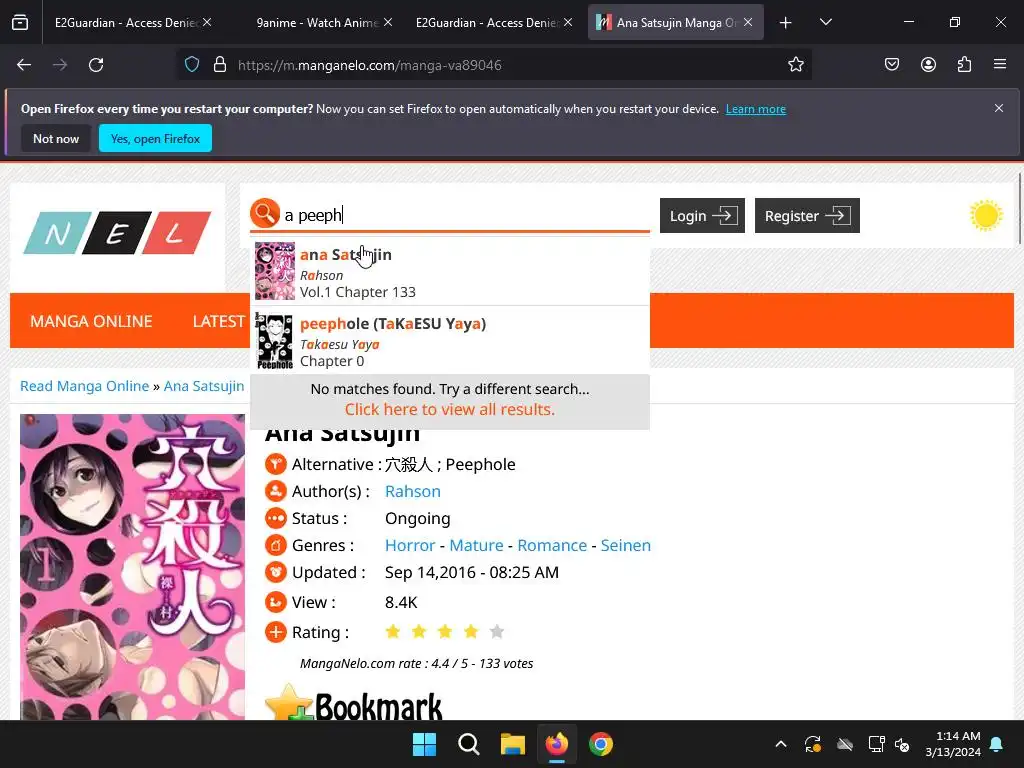1024x768 pixels.
Task: Click the site security padlock icon
Action: [x=220, y=65]
